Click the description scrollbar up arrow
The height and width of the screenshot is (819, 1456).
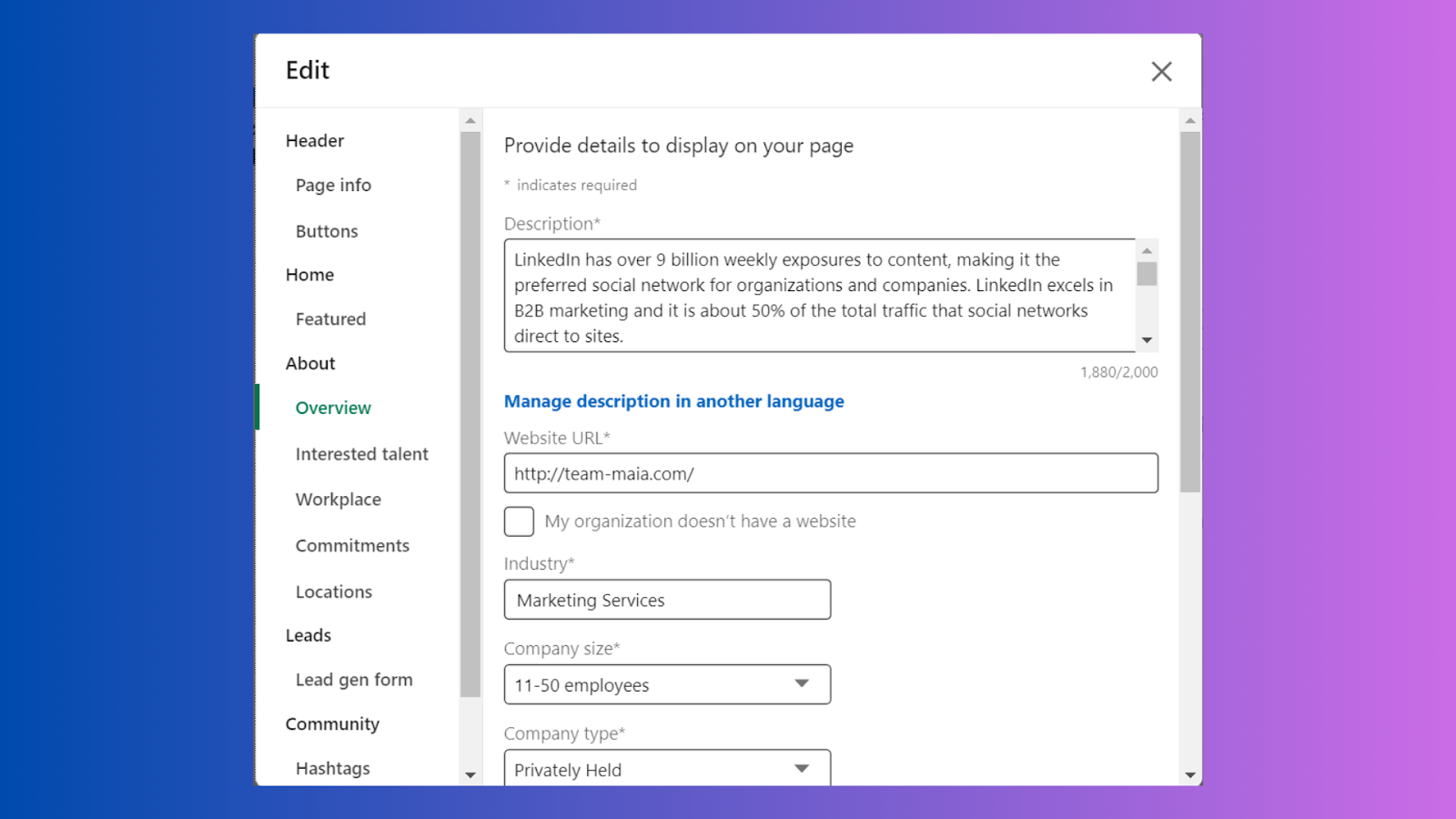click(1147, 250)
